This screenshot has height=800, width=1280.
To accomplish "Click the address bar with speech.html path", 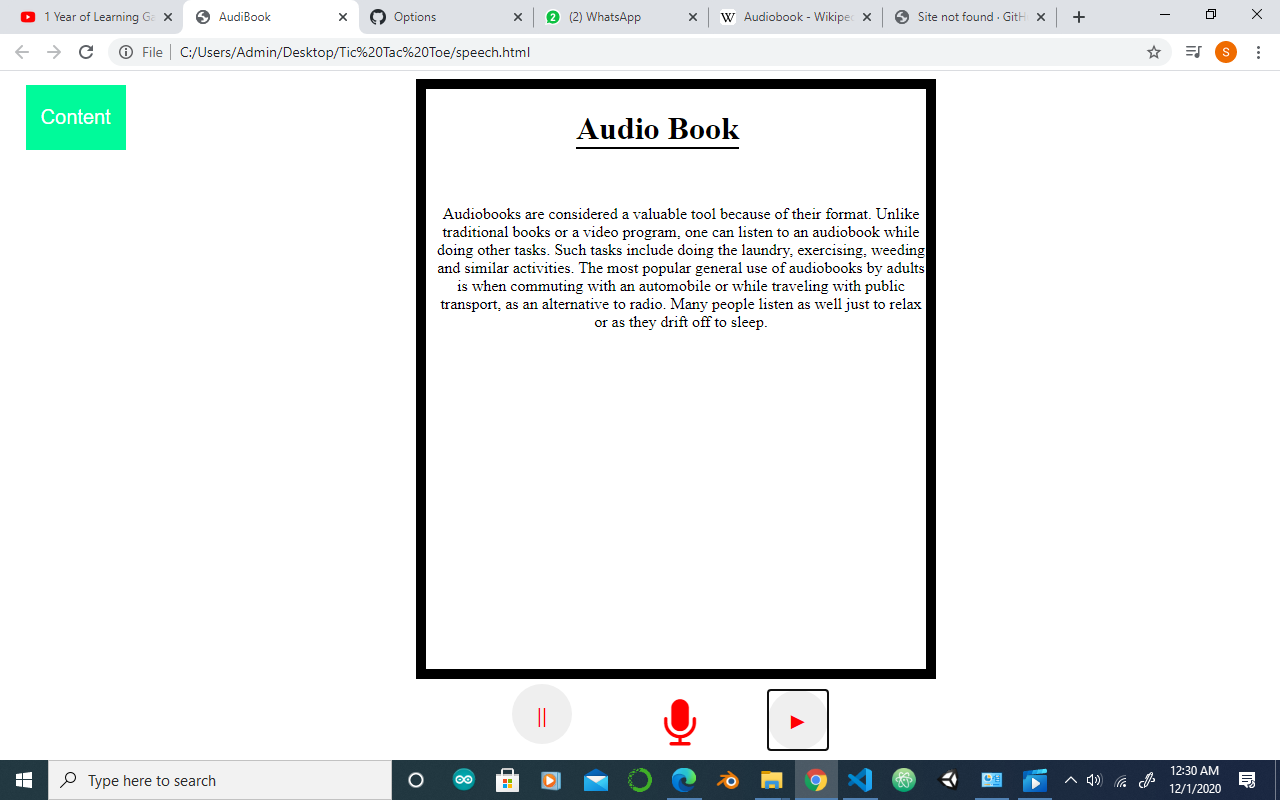I will pos(640,52).
